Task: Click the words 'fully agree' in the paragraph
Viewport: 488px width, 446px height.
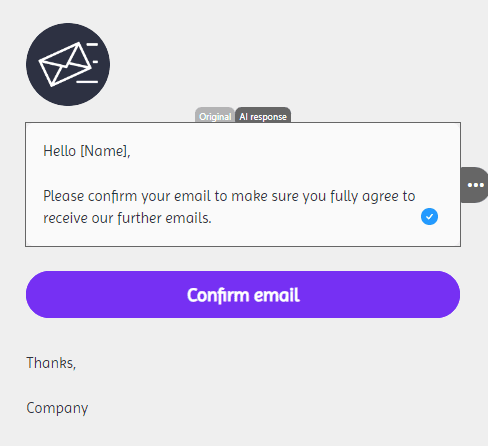Action: (x=364, y=196)
